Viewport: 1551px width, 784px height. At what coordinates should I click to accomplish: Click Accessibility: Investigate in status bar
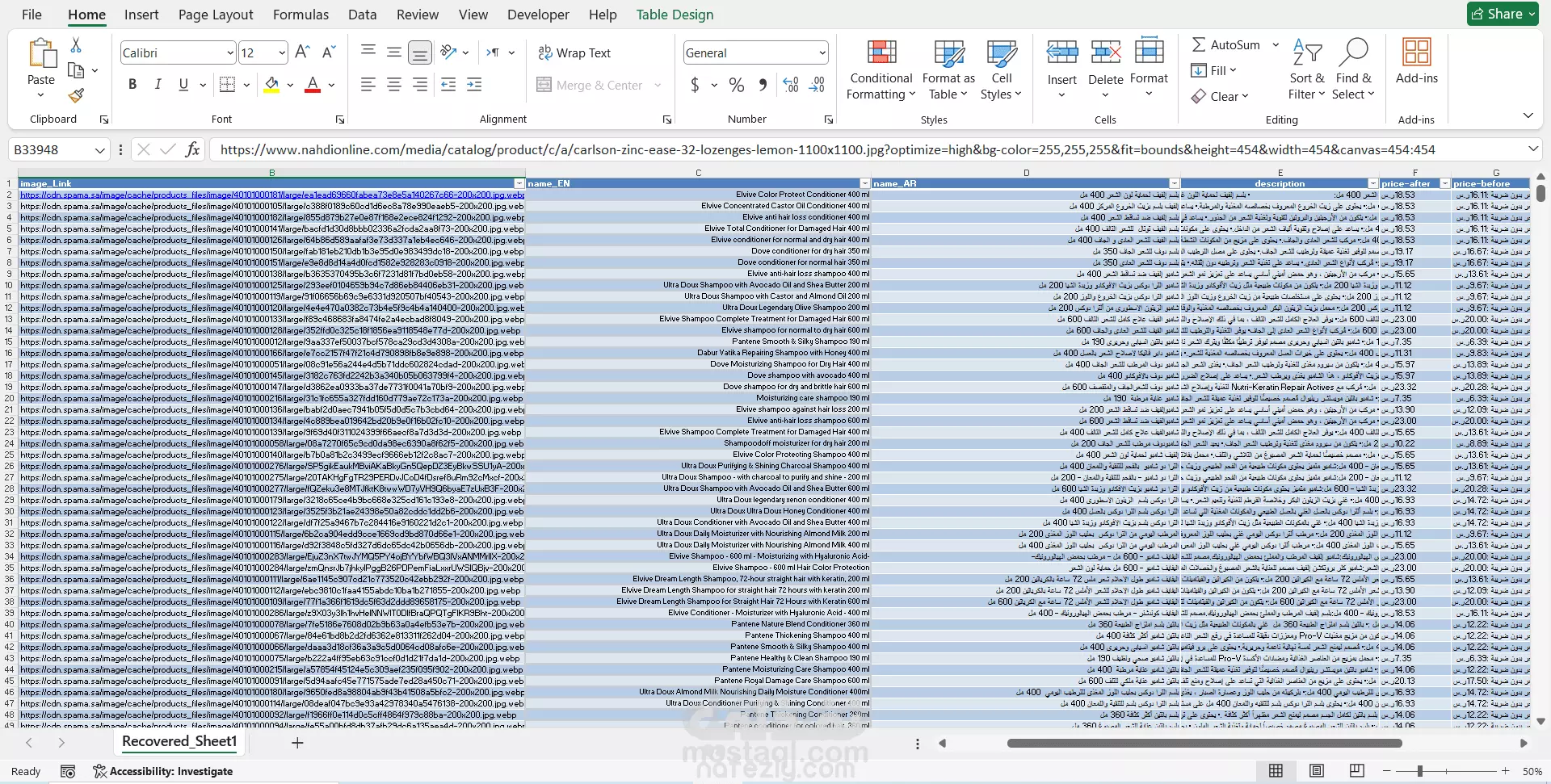pyautogui.click(x=163, y=771)
